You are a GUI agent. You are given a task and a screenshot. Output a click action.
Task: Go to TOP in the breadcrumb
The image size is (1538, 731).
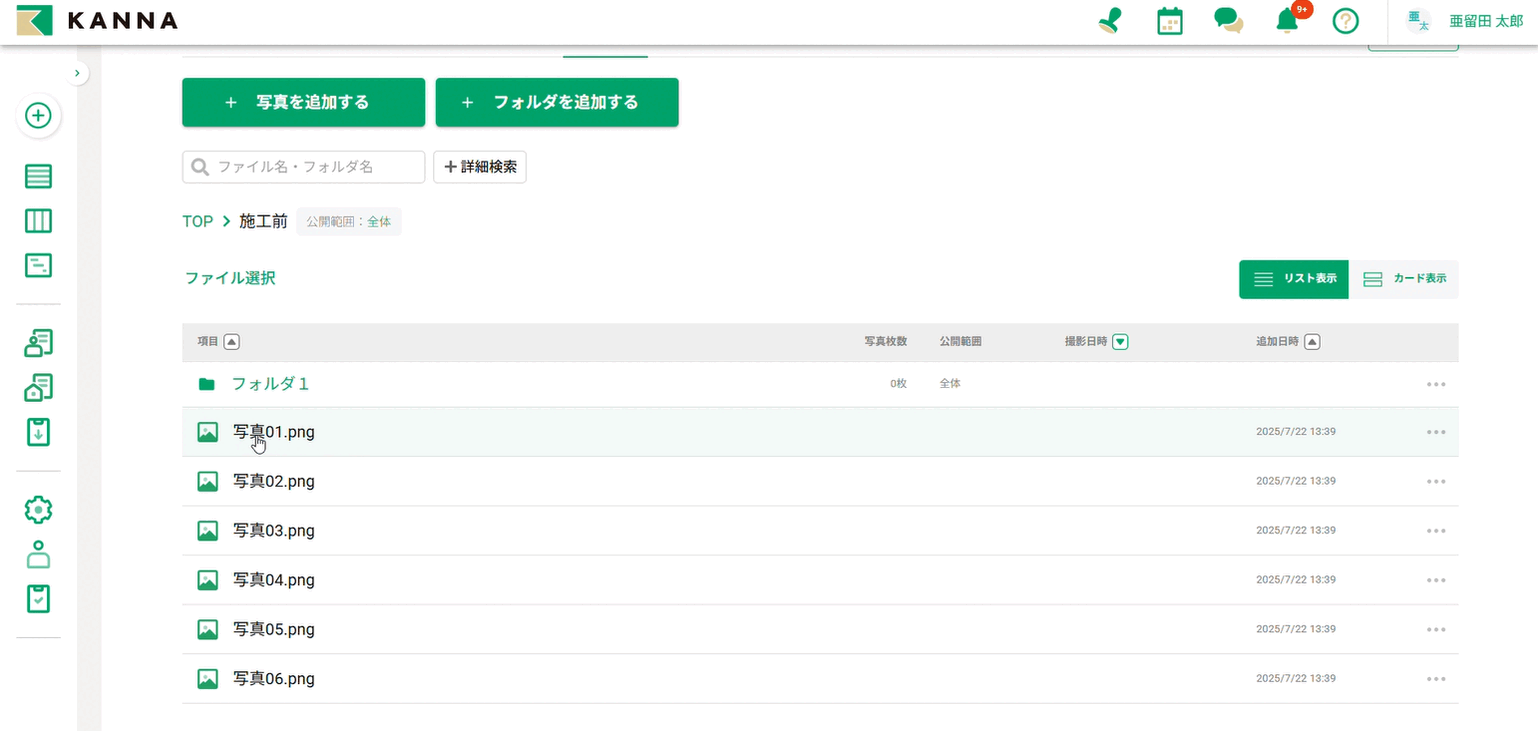[x=197, y=222]
